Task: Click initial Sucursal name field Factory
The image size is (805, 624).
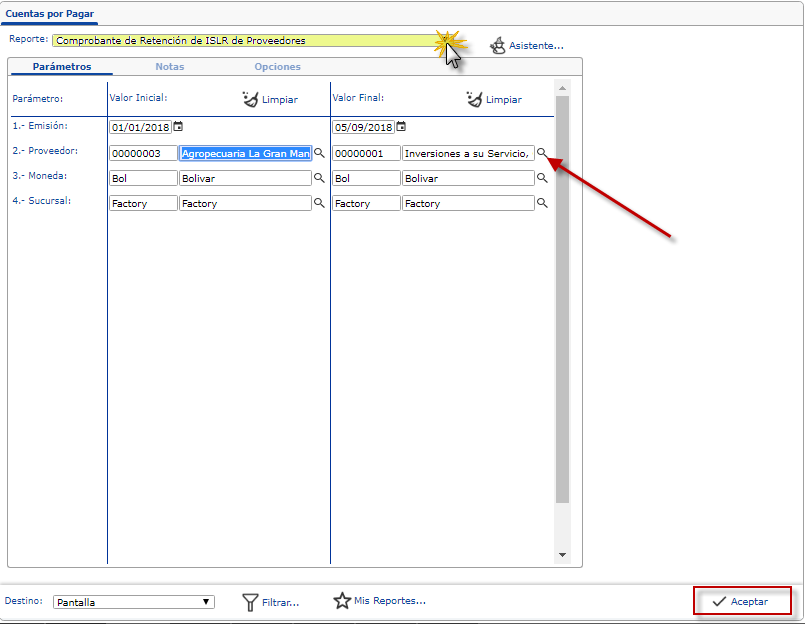Action: pos(245,203)
